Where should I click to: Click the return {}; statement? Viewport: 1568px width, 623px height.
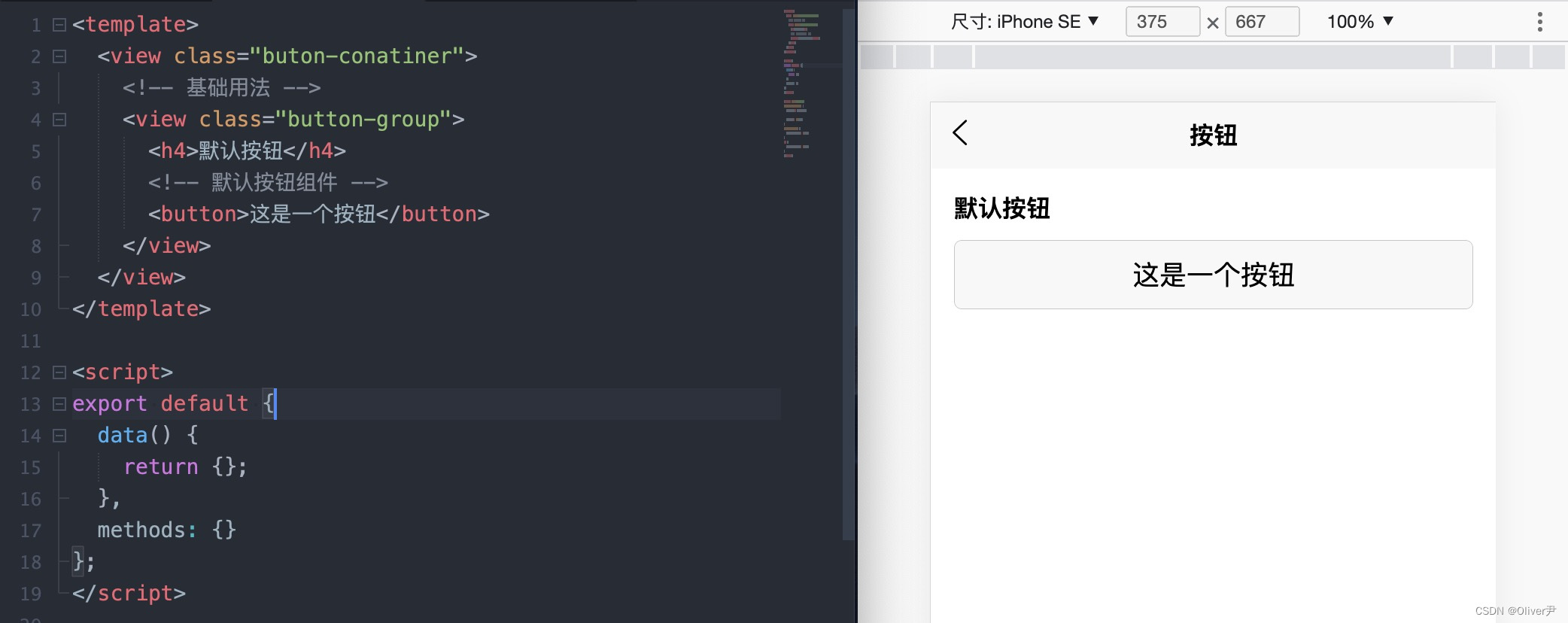[x=185, y=467]
